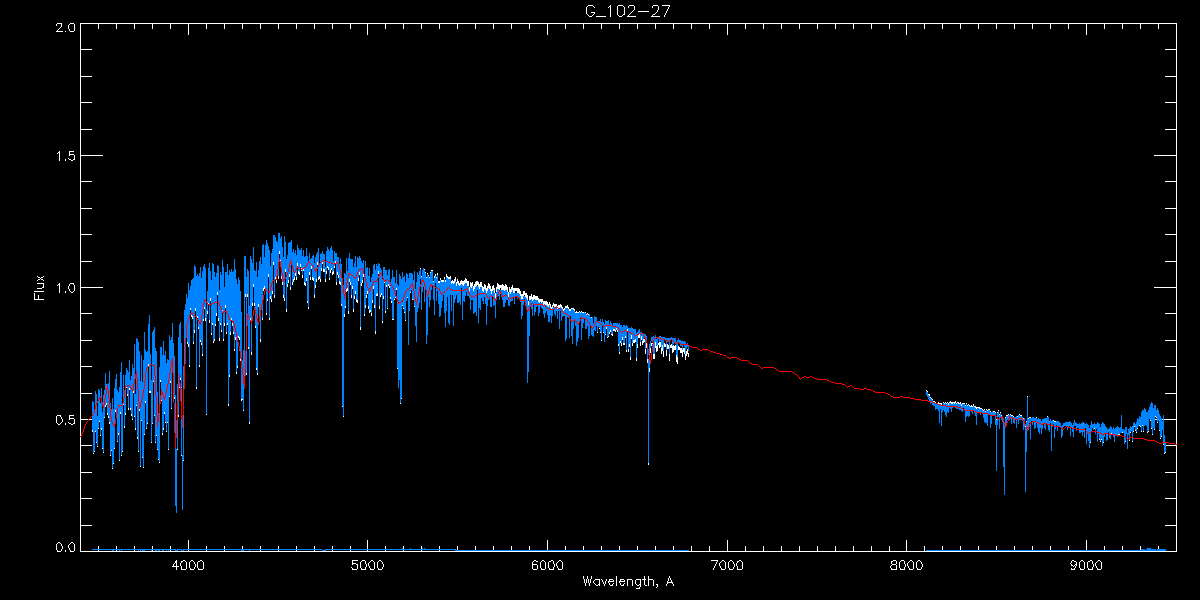Click the 0.0 flux tick label
1200x600 pixels.
pos(65,547)
